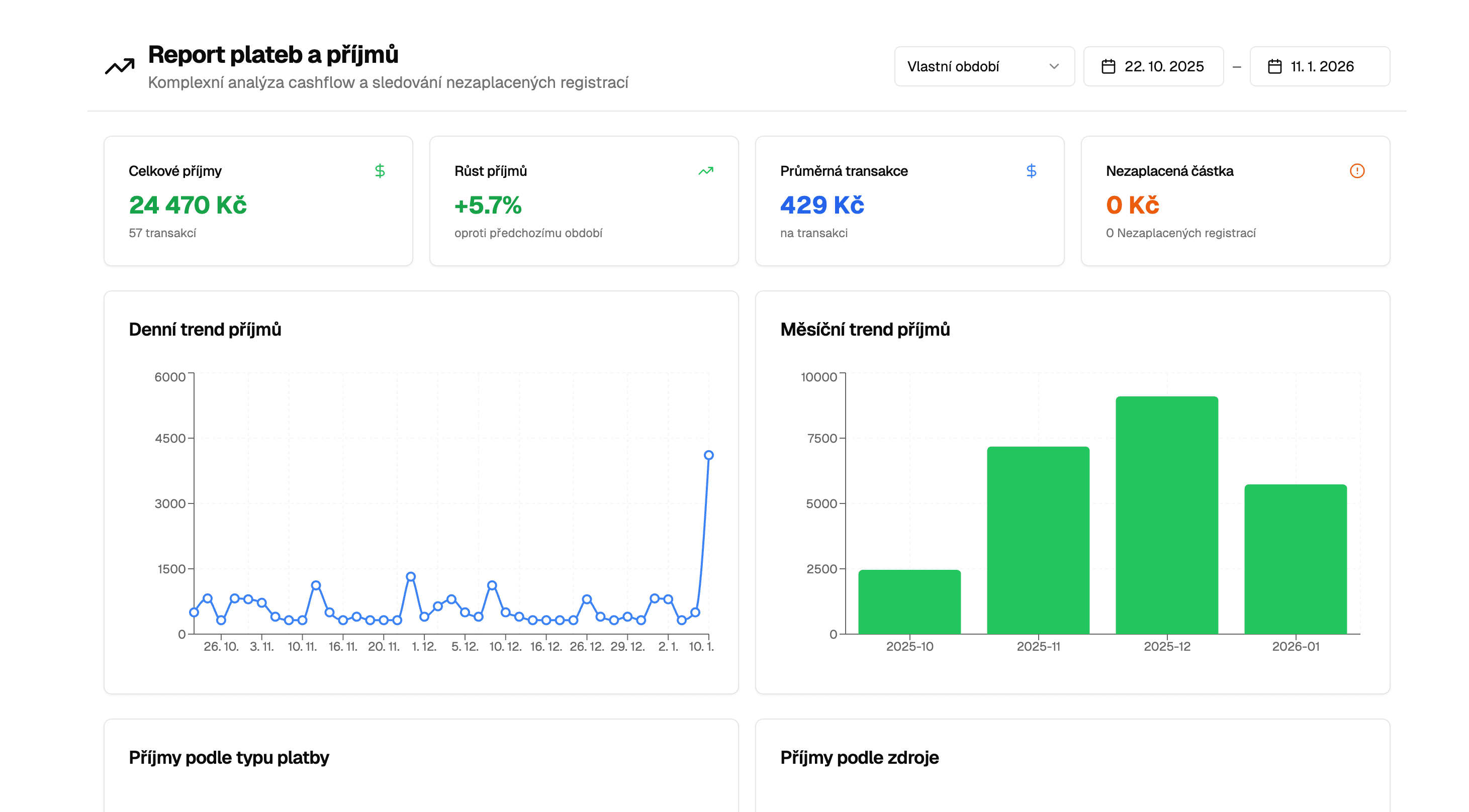
Task: Click chevron arrow of Vlastní období selector
Action: pyautogui.click(x=1054, y=67)
